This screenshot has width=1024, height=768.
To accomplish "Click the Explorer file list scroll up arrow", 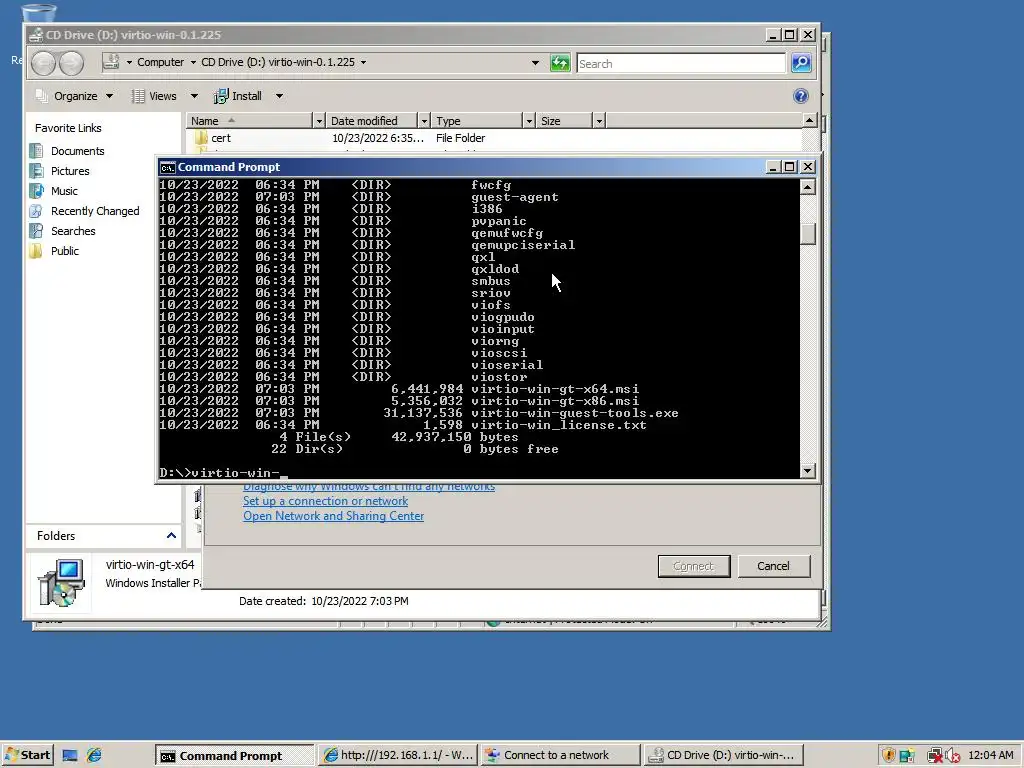I will tap(809, 120).
